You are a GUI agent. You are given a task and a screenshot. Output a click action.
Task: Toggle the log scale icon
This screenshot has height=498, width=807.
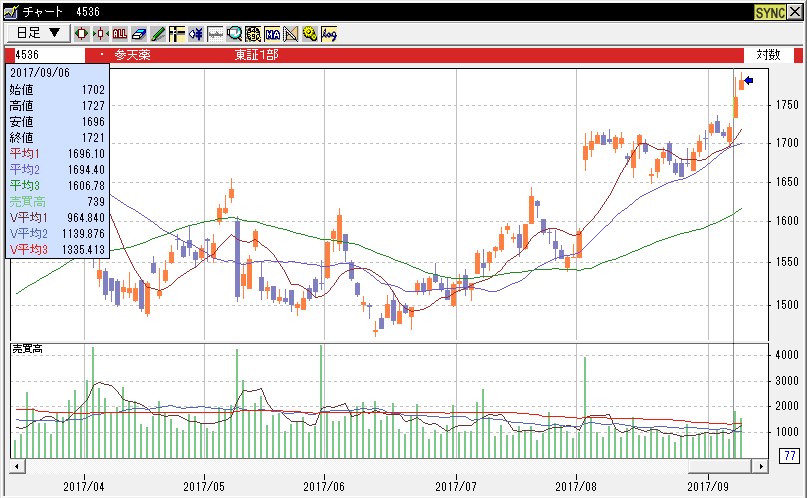[x=329, y=33]
